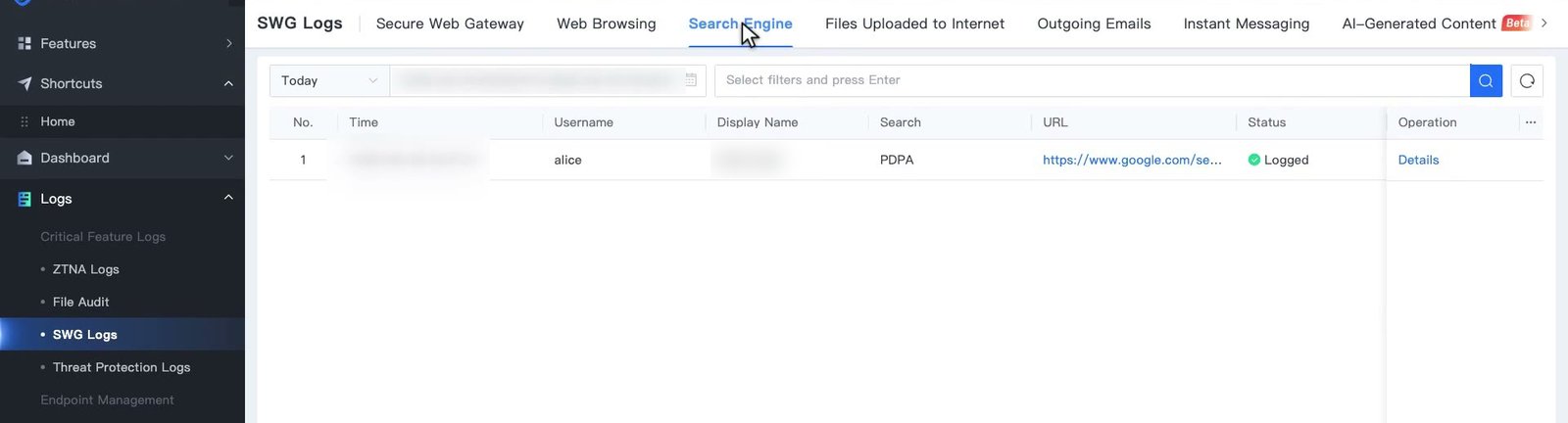Open File Audit in sidebar

[81, 302]
